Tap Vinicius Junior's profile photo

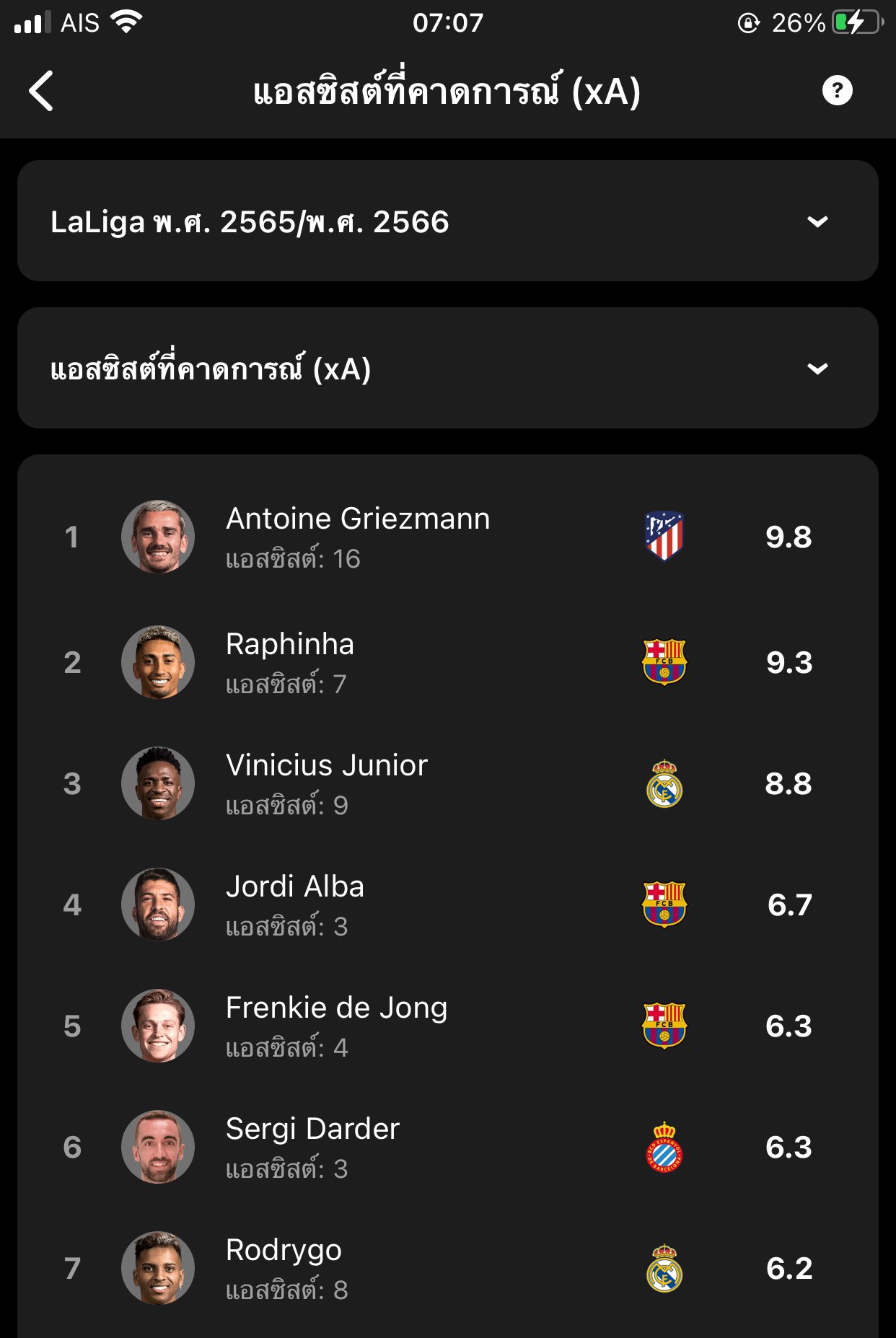tap(158, 783)
